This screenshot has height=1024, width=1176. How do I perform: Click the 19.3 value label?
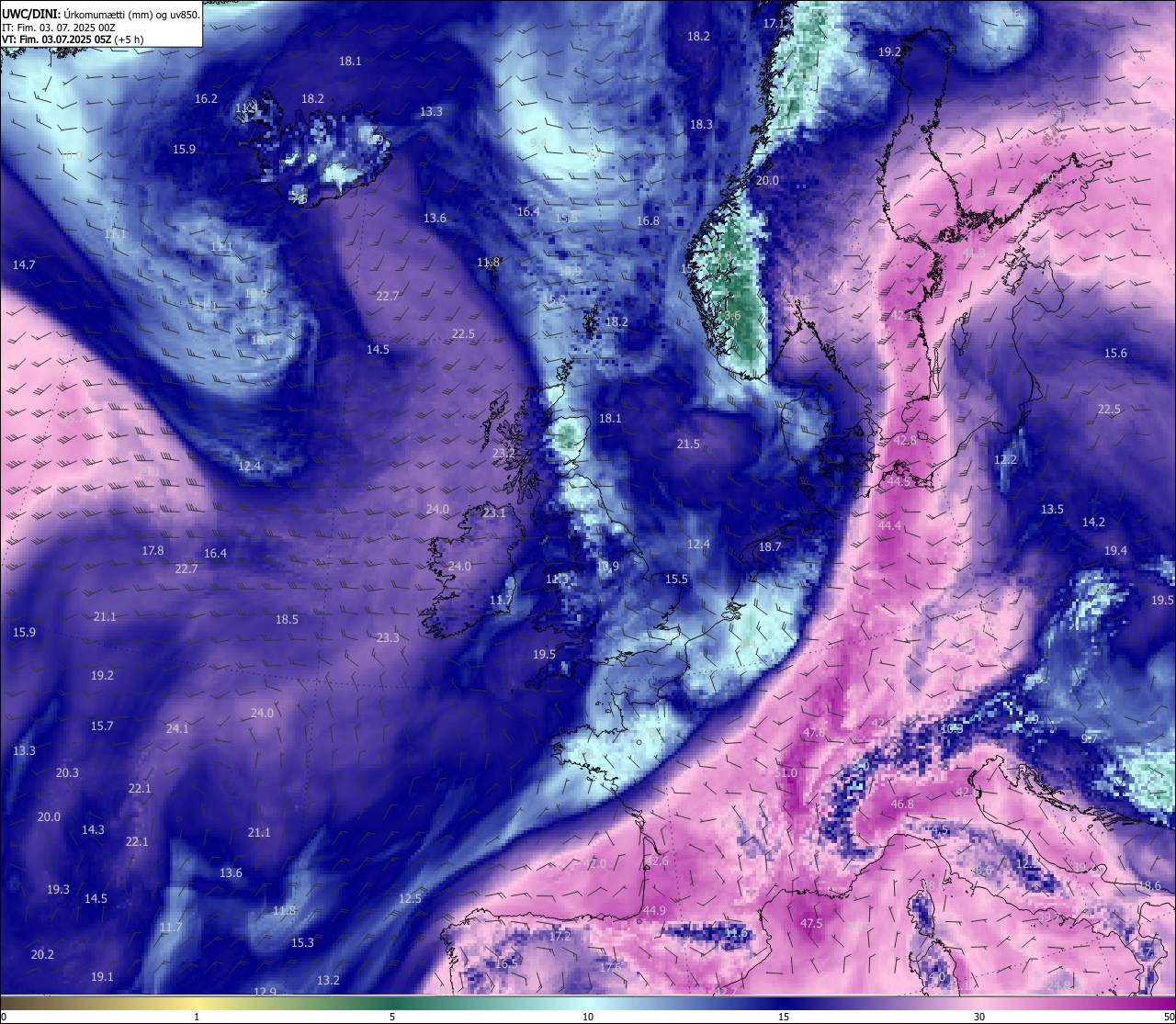tap(58, 889)
